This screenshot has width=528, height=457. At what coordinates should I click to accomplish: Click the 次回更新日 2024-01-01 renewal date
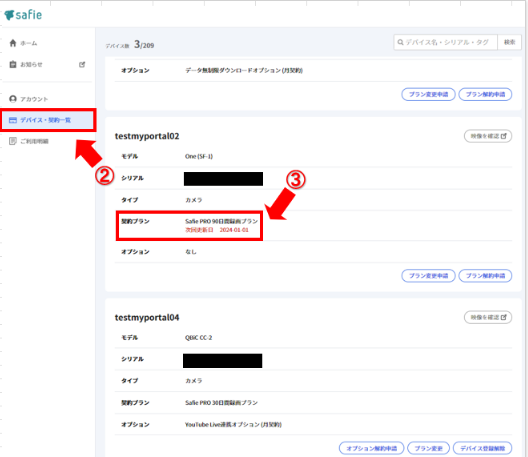coord(217,230)
